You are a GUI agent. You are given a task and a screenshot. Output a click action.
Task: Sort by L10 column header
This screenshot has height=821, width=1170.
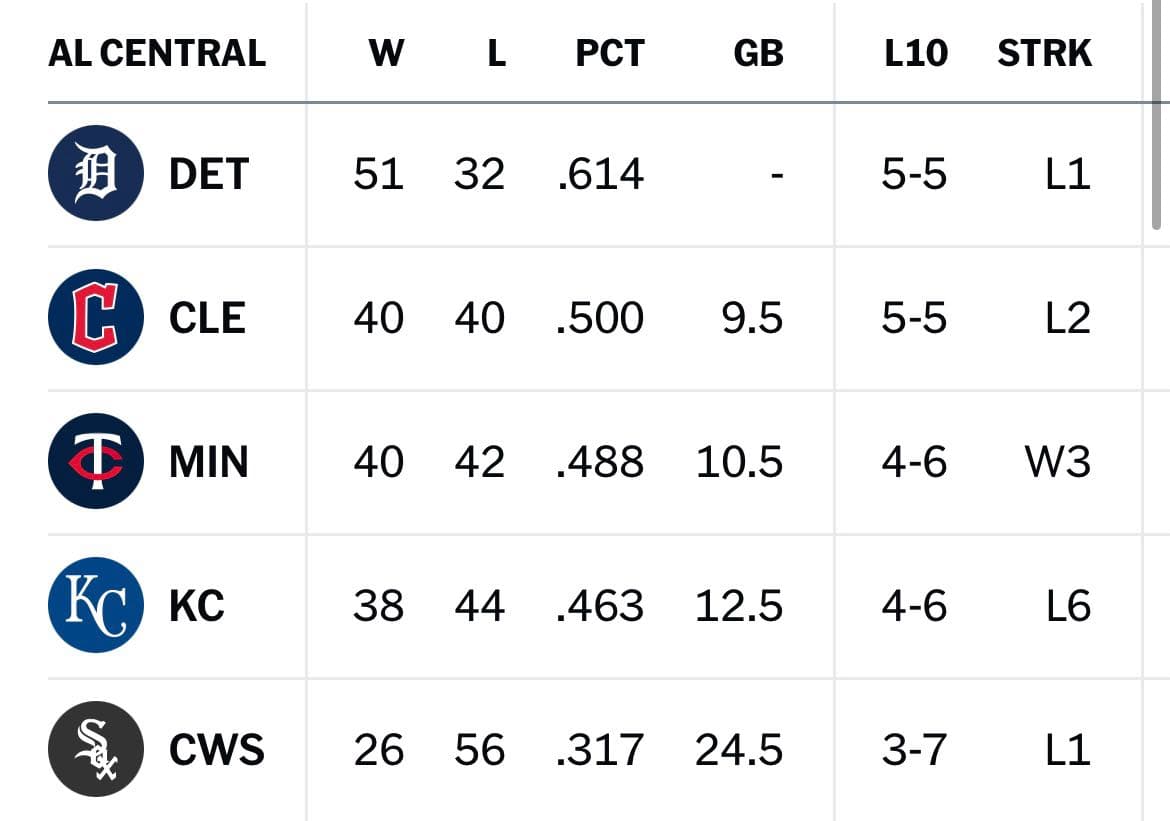pos(916,53)
